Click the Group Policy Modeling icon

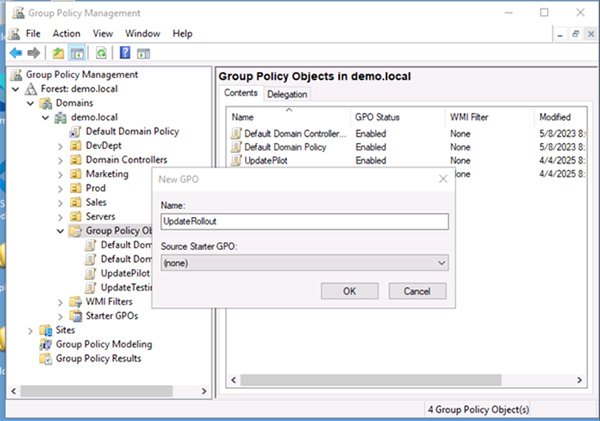coord(46,344)
